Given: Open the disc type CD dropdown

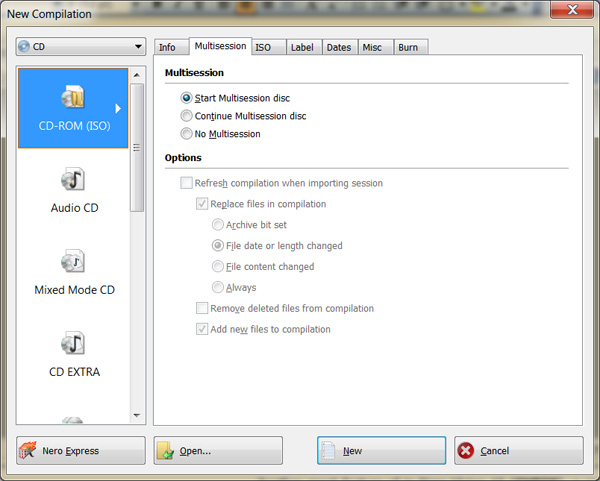Looking at the screenshot, I should tap(81, 47).
